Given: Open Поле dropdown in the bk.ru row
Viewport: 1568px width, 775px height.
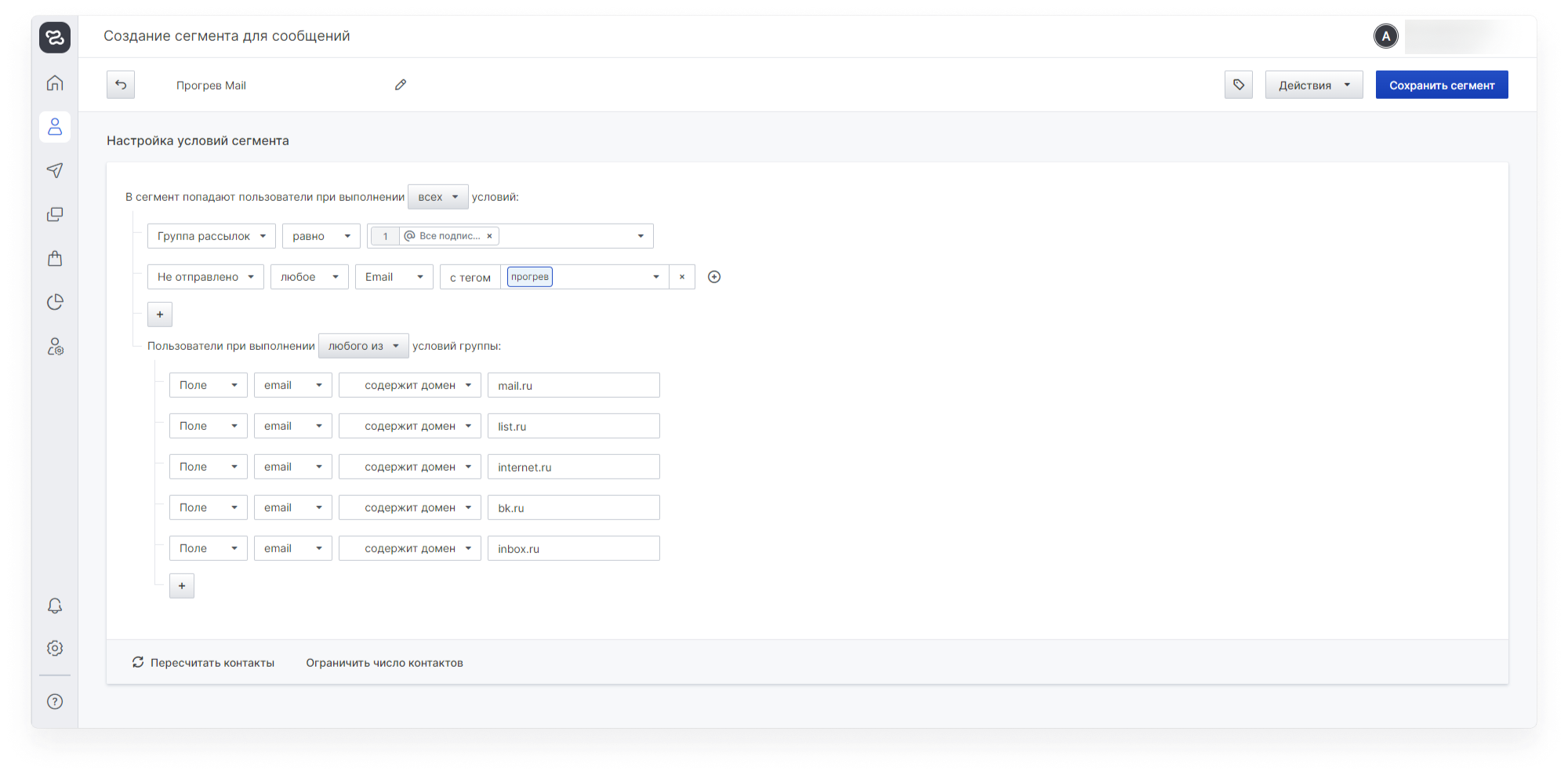Looking at the screenshot, I should click(209, 508).
